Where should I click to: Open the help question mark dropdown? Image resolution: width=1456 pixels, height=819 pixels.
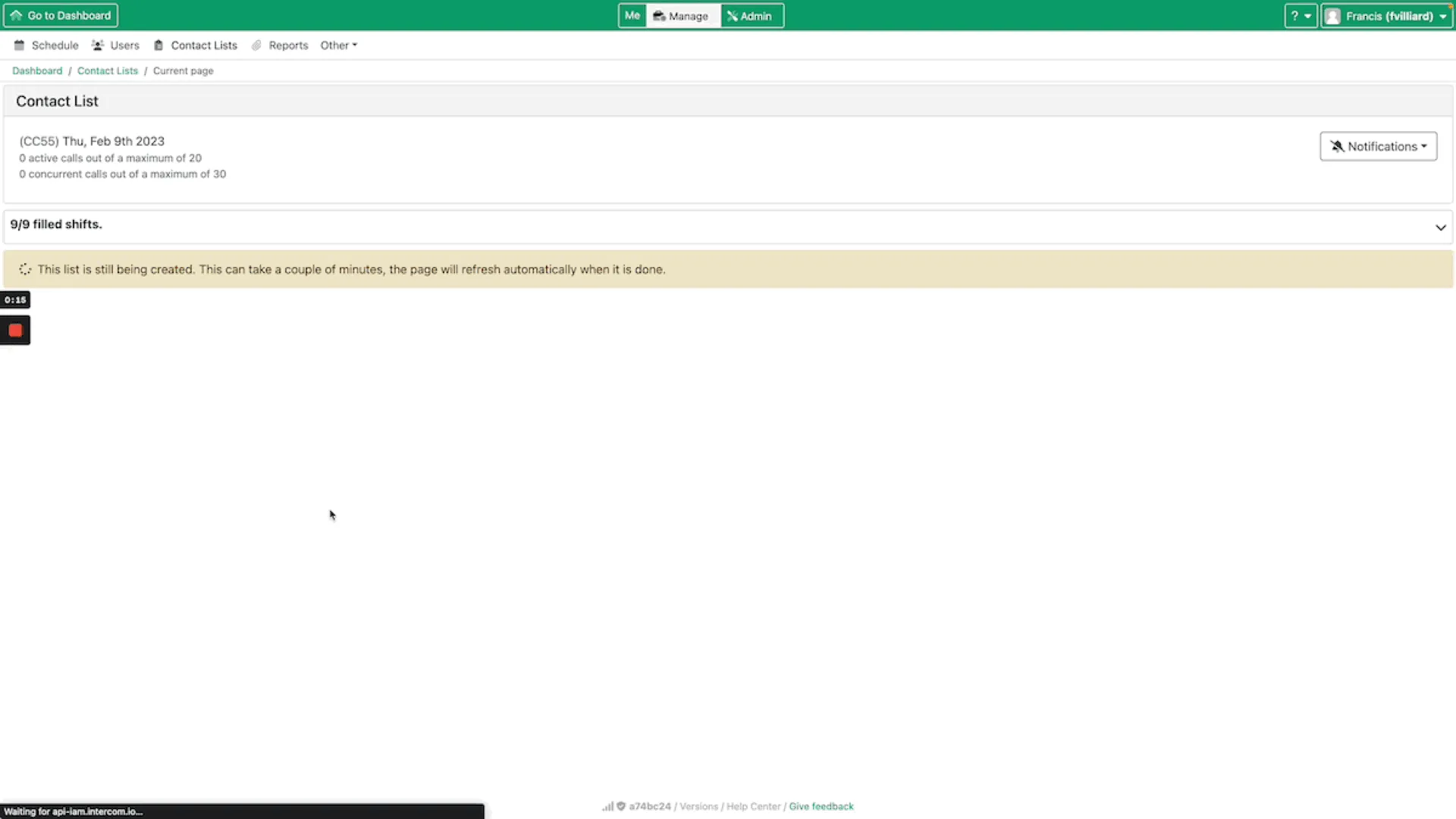pos(1301,15)
